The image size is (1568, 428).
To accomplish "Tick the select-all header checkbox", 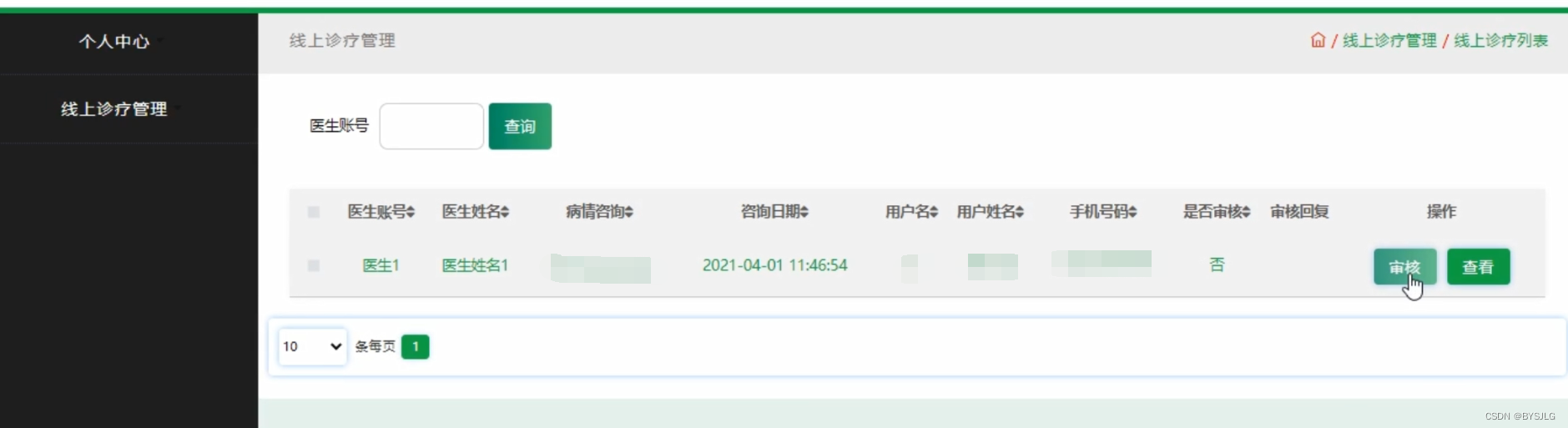I will [314, 212].
